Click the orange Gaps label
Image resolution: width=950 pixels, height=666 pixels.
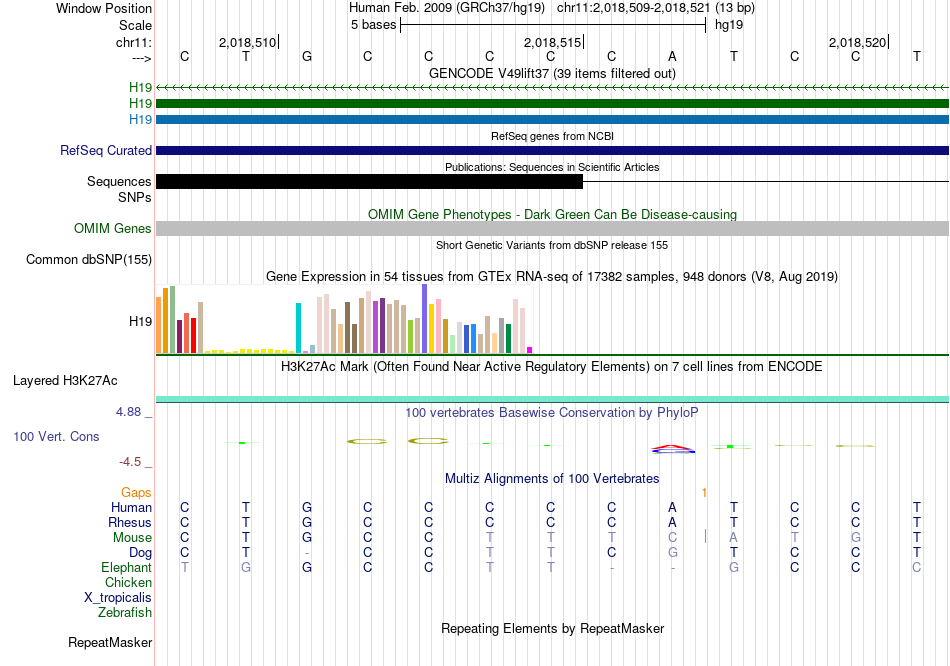pos(136,493)
